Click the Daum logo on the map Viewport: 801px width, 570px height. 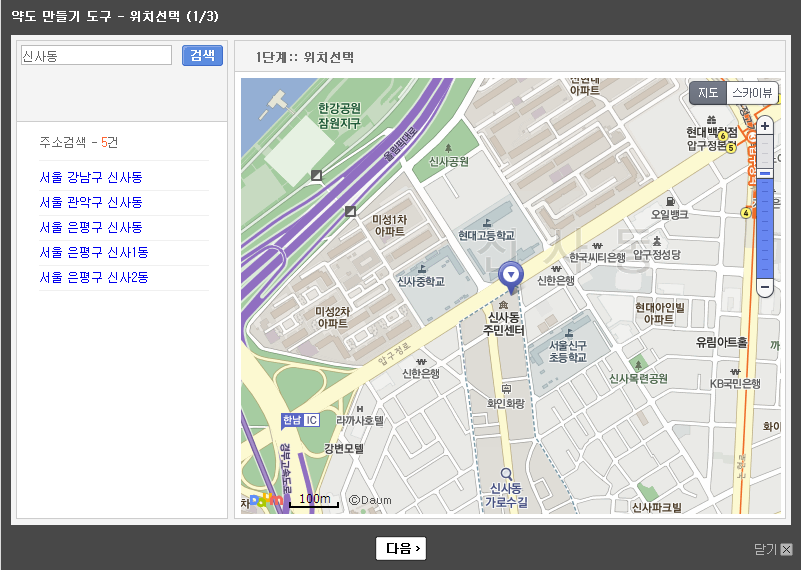tap(265, 500)
